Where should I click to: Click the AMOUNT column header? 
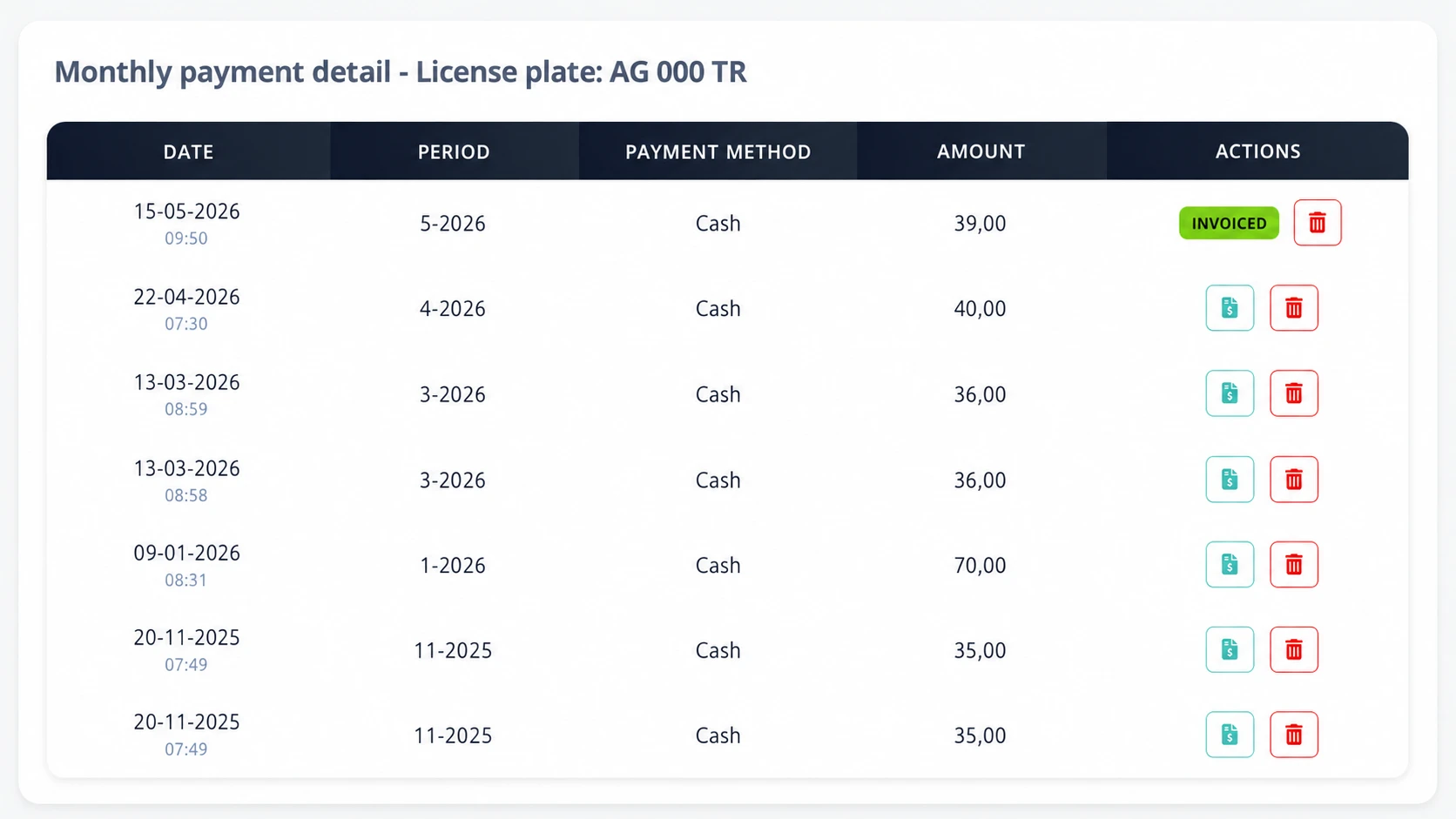[981, 151]
